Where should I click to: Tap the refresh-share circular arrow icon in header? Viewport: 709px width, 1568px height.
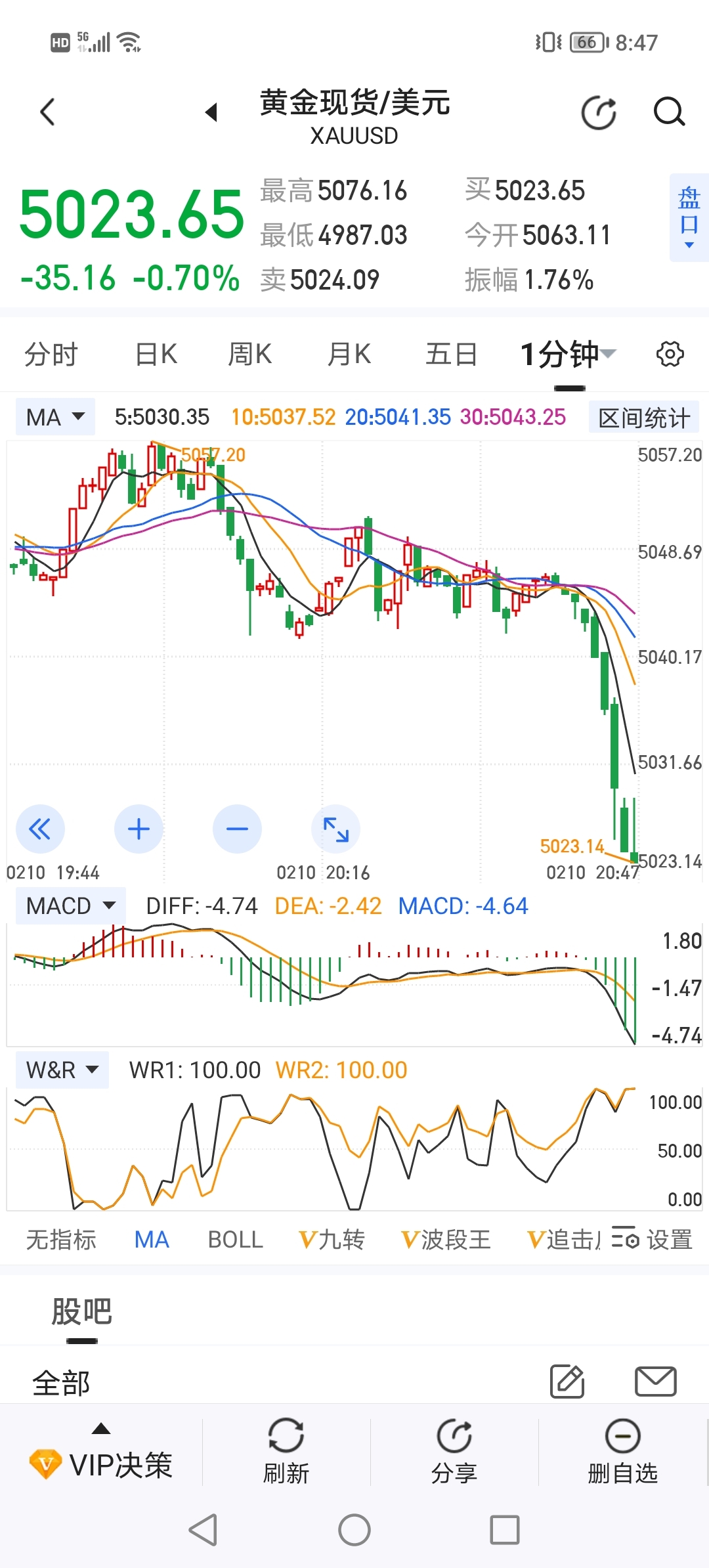point(599,112)
